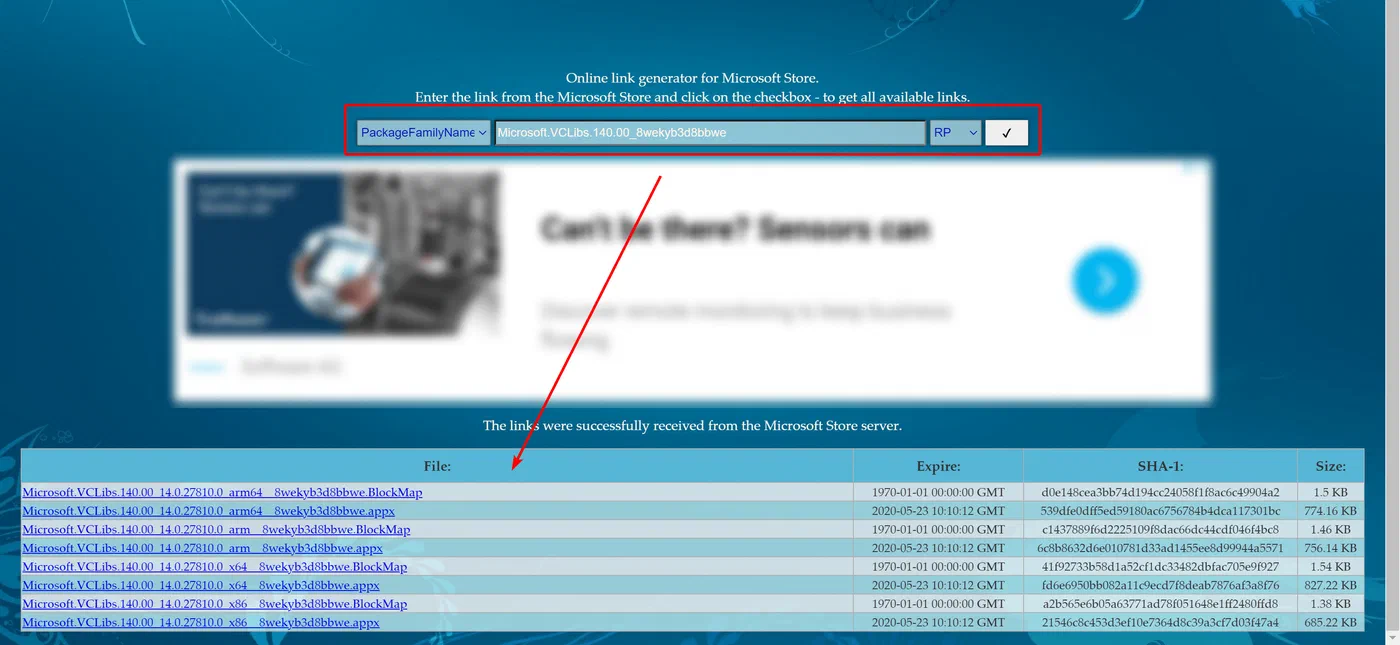
Task: Click the checkmark generate button
Action: (x=1006, y=133)
